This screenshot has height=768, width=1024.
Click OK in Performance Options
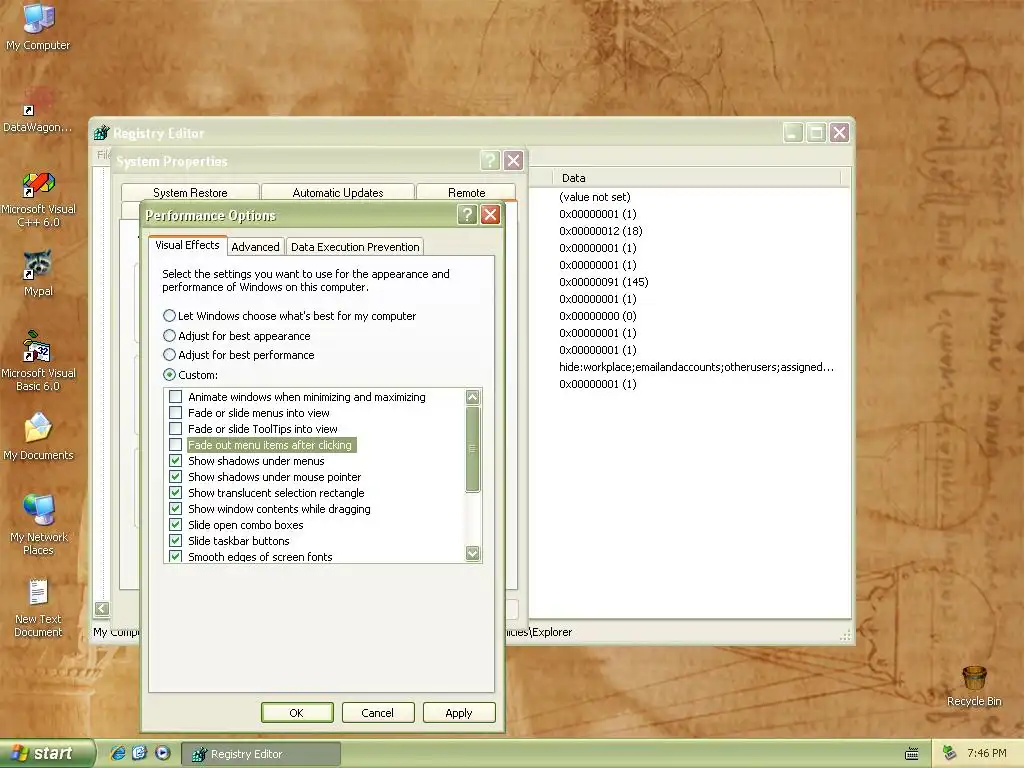pos(296,712)
